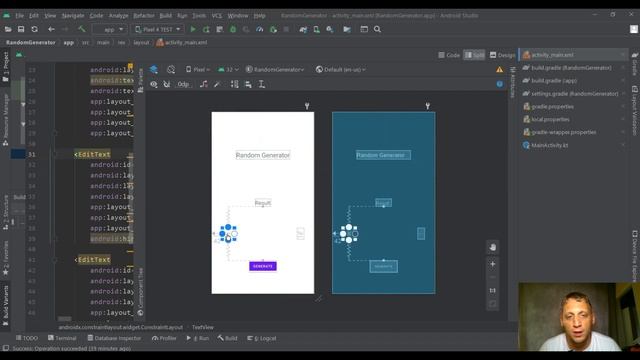Click the layout folder in breadcrumb path

point(141,42)
